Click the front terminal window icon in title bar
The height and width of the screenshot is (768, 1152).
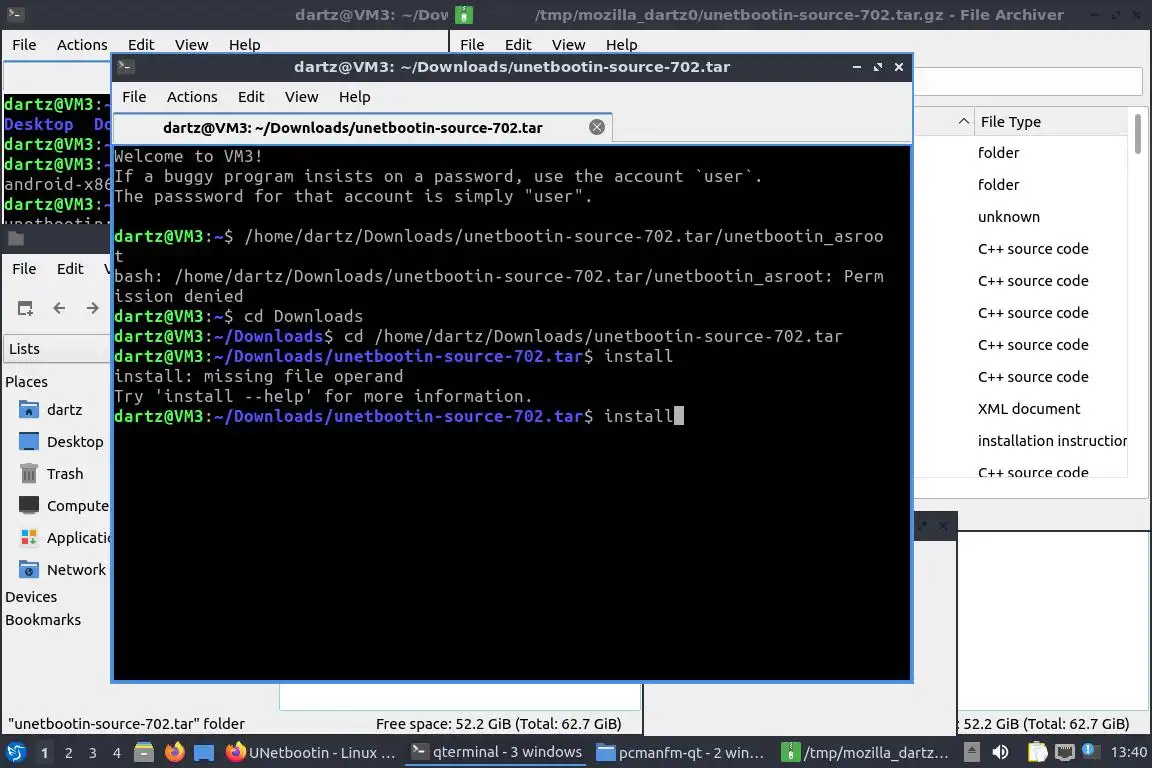pos(125,66)
